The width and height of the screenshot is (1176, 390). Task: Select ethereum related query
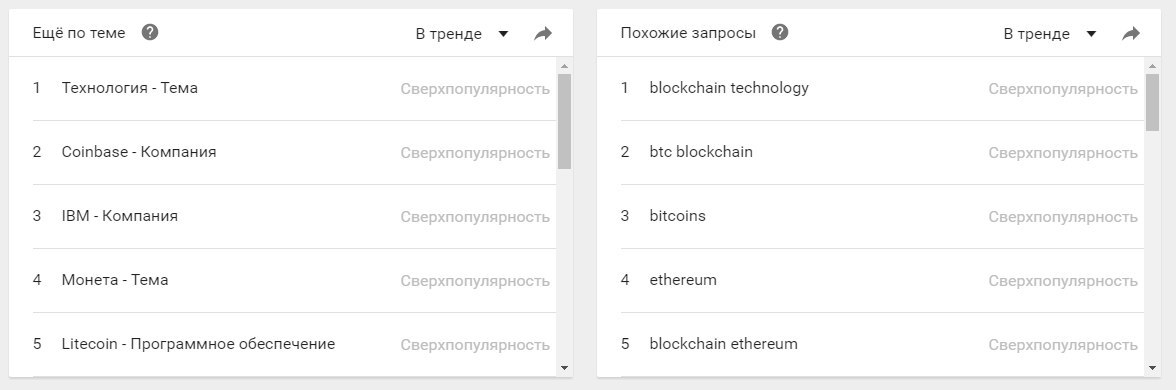[882, 280]
